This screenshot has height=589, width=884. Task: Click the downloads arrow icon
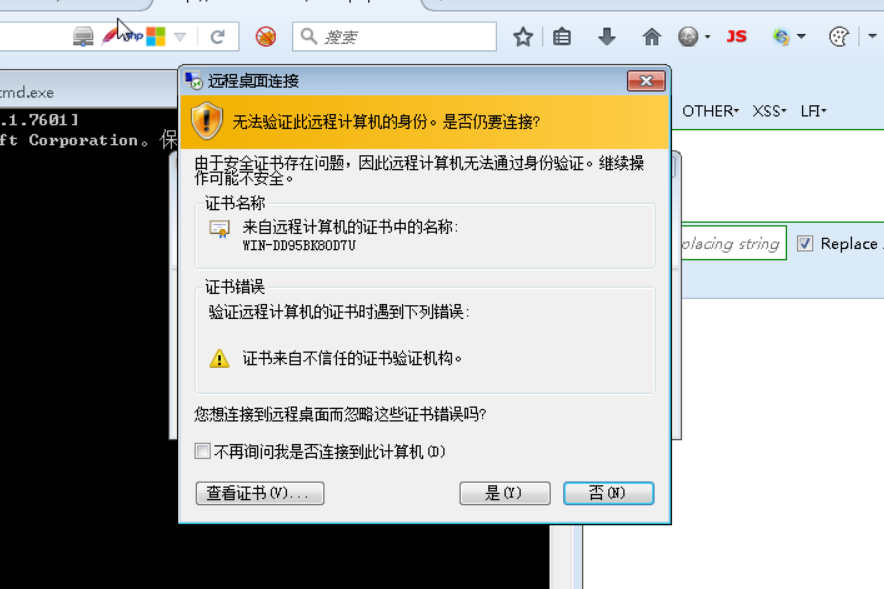607,37
